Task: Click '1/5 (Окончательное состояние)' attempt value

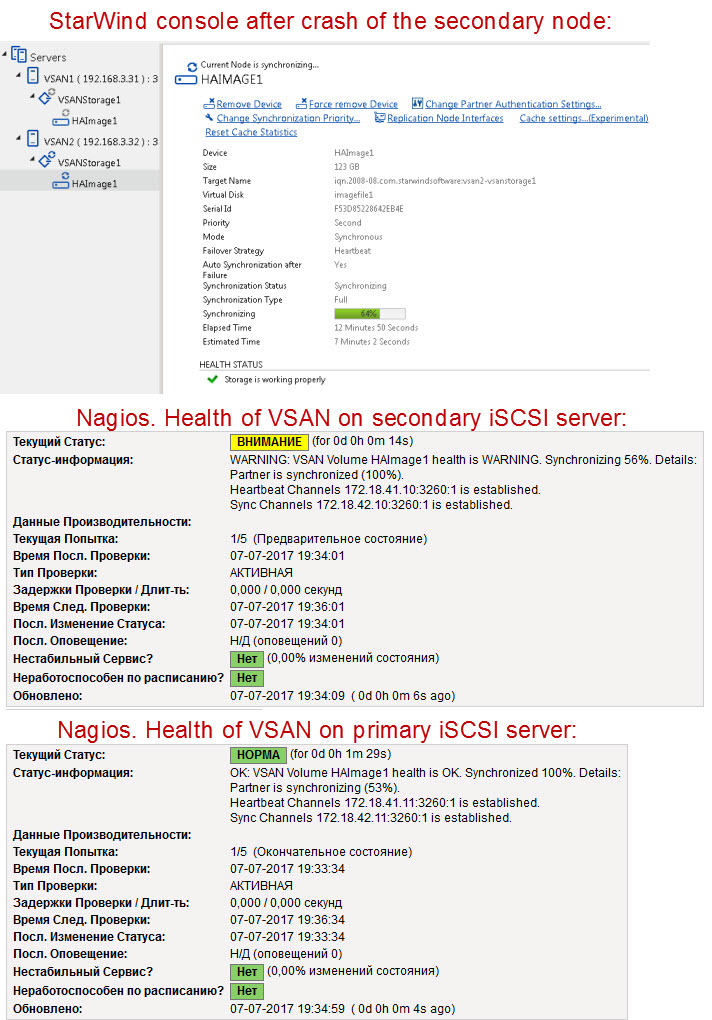Action: pos(321,852)
